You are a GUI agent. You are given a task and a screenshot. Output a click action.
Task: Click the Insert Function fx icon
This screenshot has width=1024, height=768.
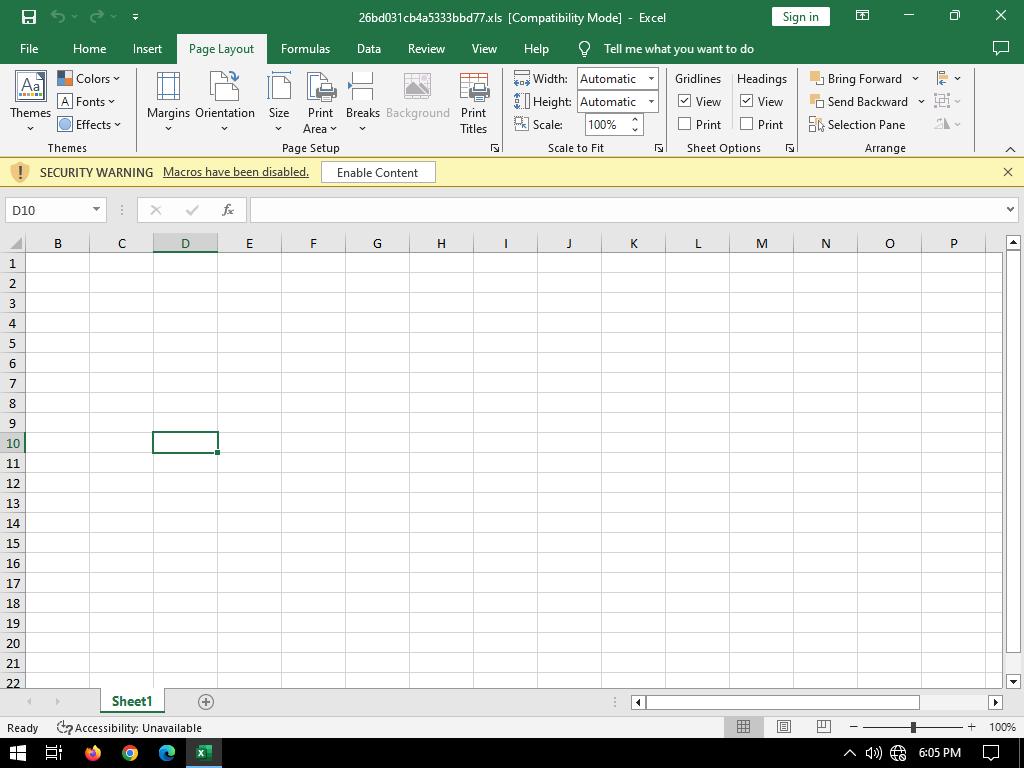(228, 210)
